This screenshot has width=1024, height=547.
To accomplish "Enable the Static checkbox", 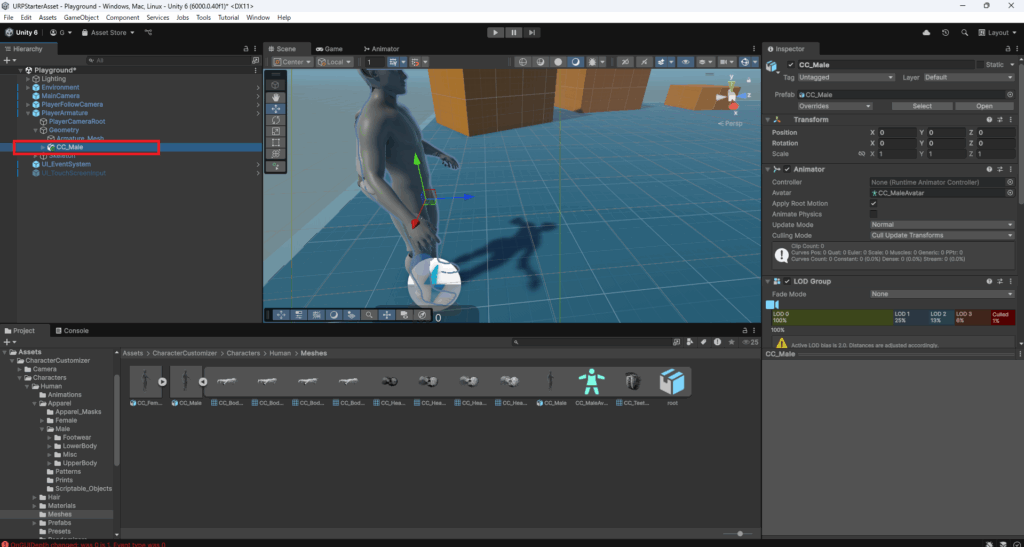I will (980, 65).
